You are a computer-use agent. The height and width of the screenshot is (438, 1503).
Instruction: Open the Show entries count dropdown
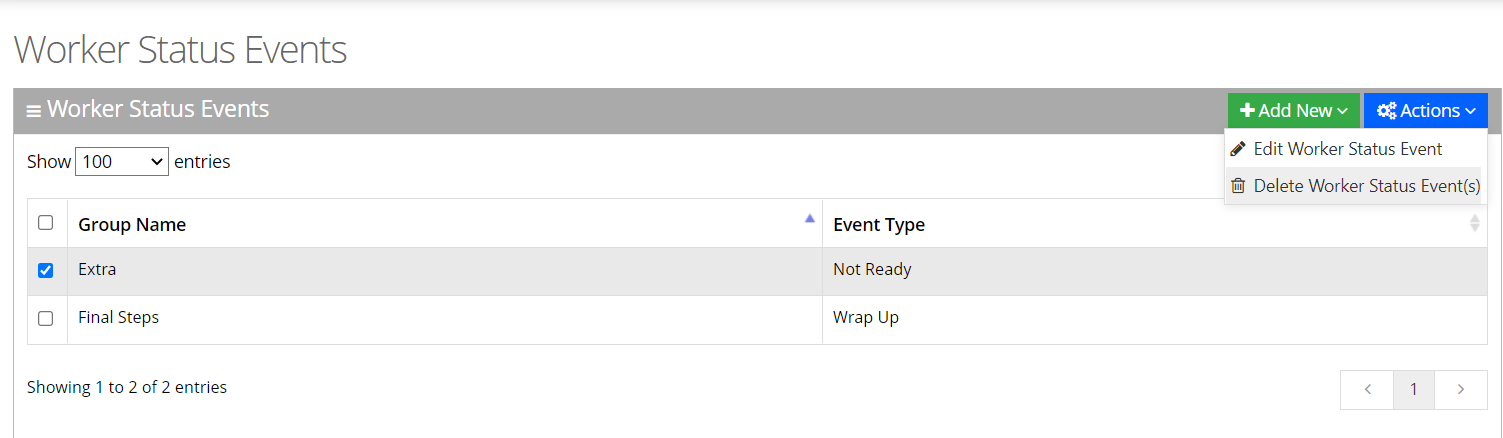pyautogui.click(x=122, y=162)
